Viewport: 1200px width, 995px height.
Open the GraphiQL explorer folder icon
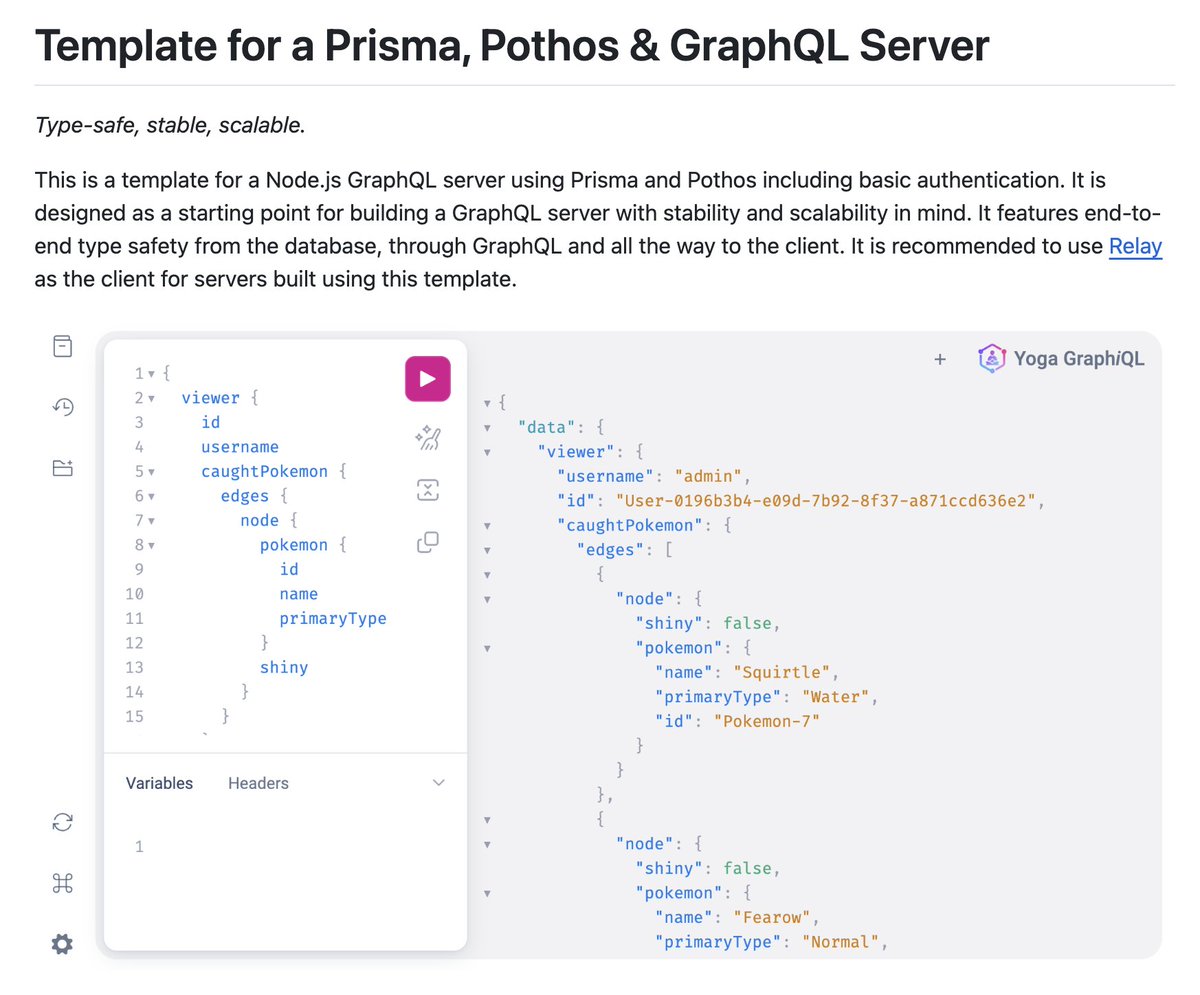coord(63,467)
